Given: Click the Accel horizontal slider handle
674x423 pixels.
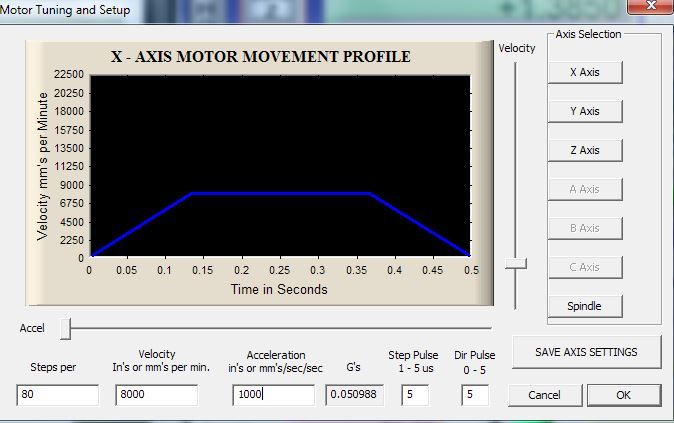Looking at the screenshot, I should click(65, 327).
